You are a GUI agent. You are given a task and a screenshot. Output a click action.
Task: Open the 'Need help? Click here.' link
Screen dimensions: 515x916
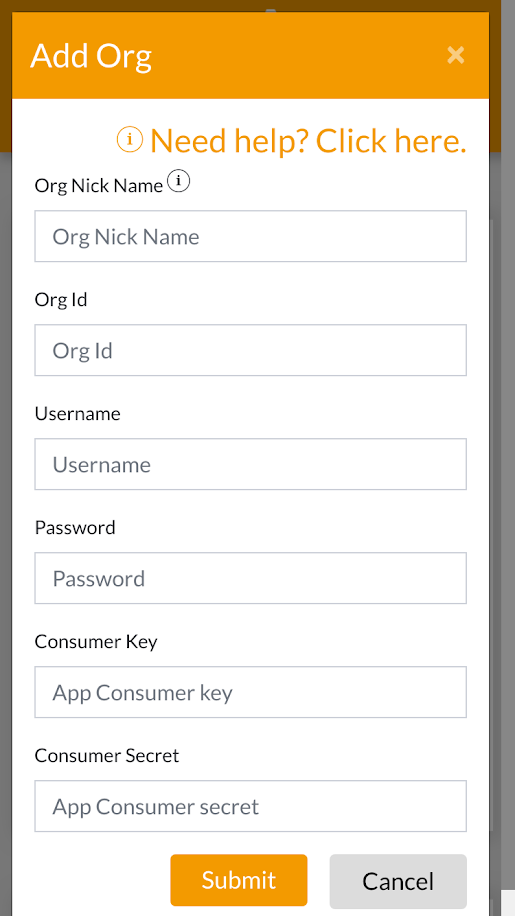click(x=308, y=141)
